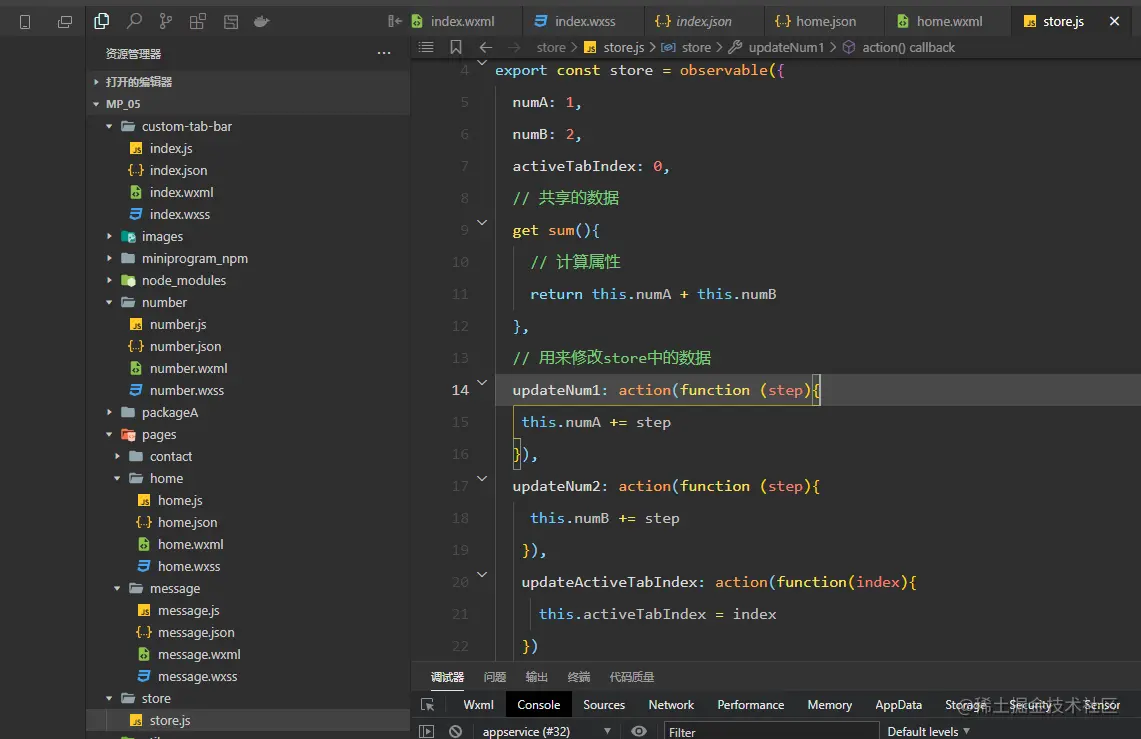Open message.json file in explorer tree

tap(248, 632)
